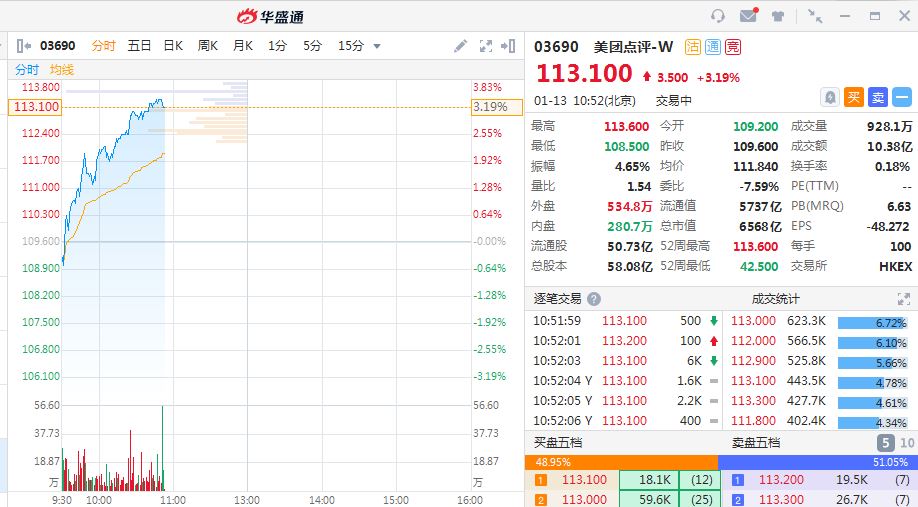Click the orange 买 buy button
Image resolution: width=918 pixels, height=507 pixels.
click(853, 97)
